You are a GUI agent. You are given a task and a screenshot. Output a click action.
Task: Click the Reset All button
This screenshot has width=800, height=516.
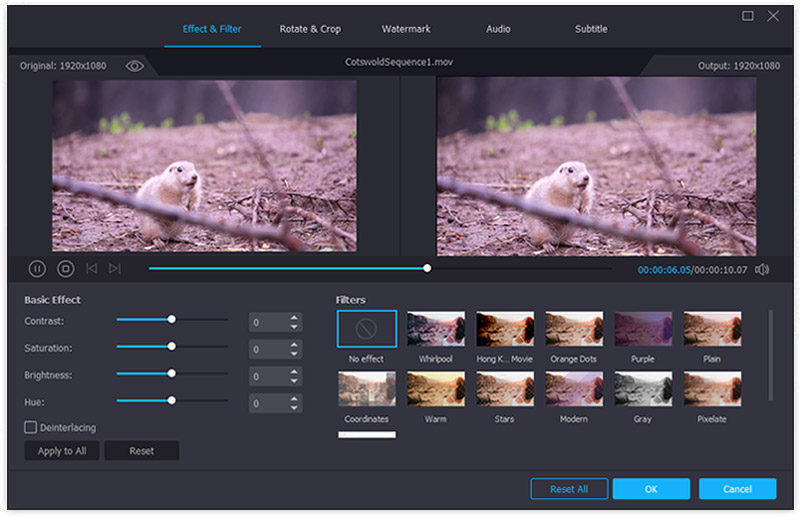coord(568,489)
